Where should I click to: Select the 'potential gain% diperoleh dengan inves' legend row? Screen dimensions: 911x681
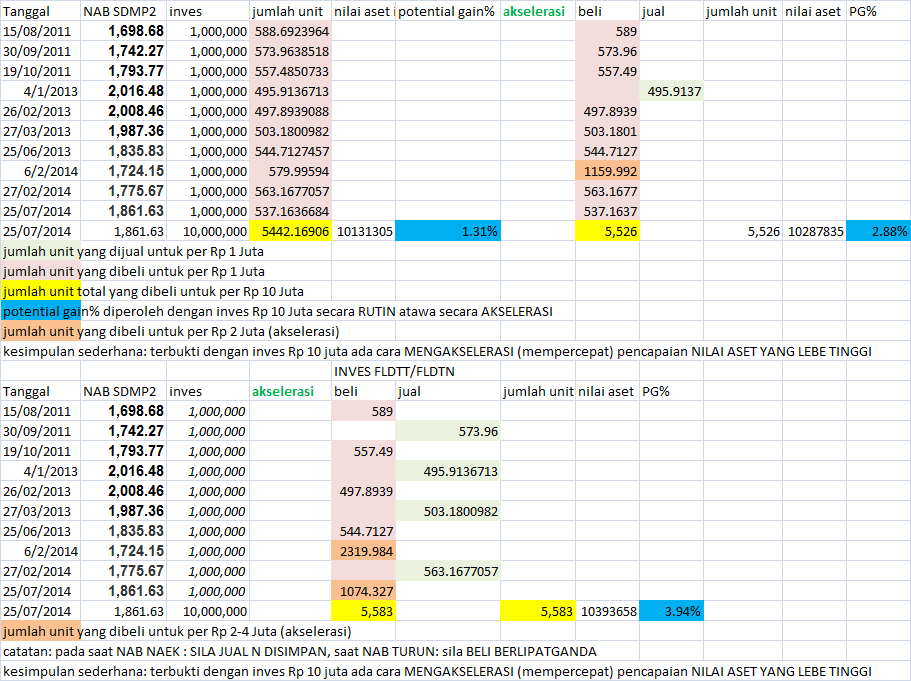click(x=278, y=311)
